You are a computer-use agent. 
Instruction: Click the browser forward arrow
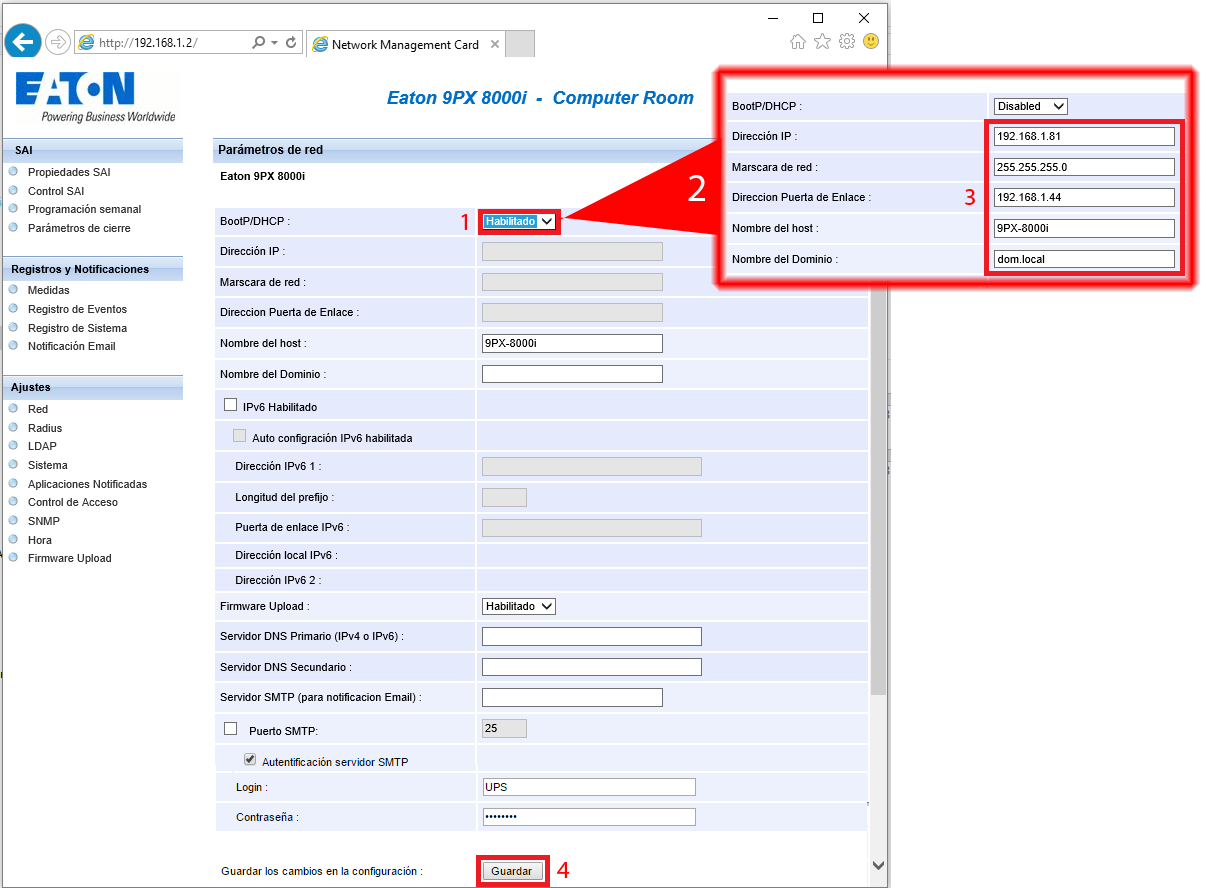[57, 42]
